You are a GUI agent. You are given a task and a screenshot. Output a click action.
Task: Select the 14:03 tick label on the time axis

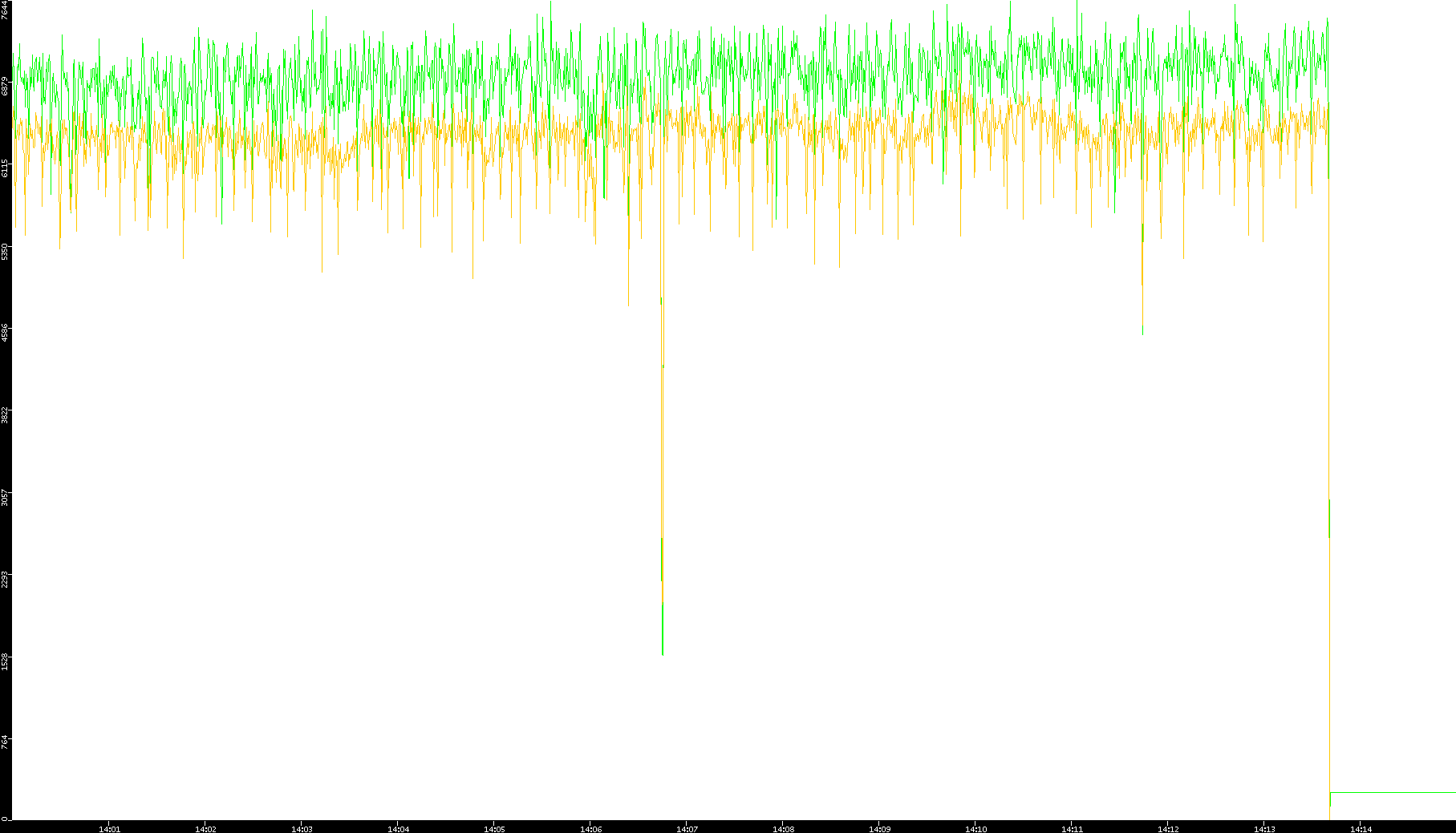point(302,829)
